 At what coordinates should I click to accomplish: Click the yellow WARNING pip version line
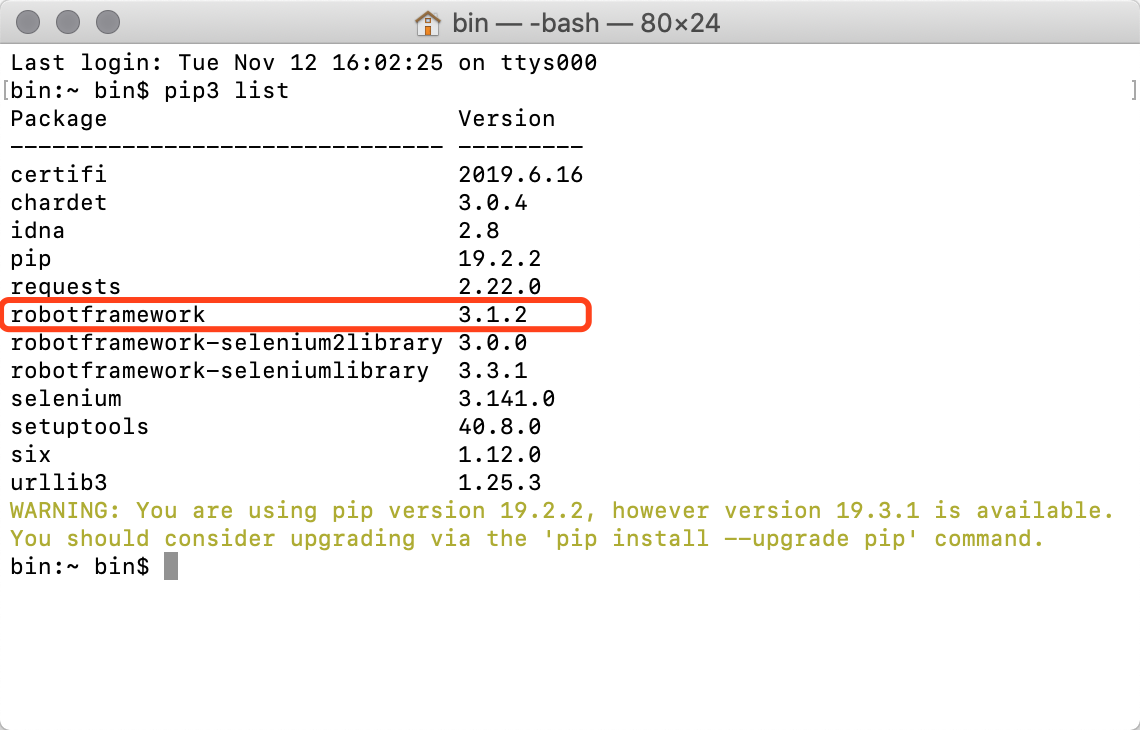tap(561, 511)
